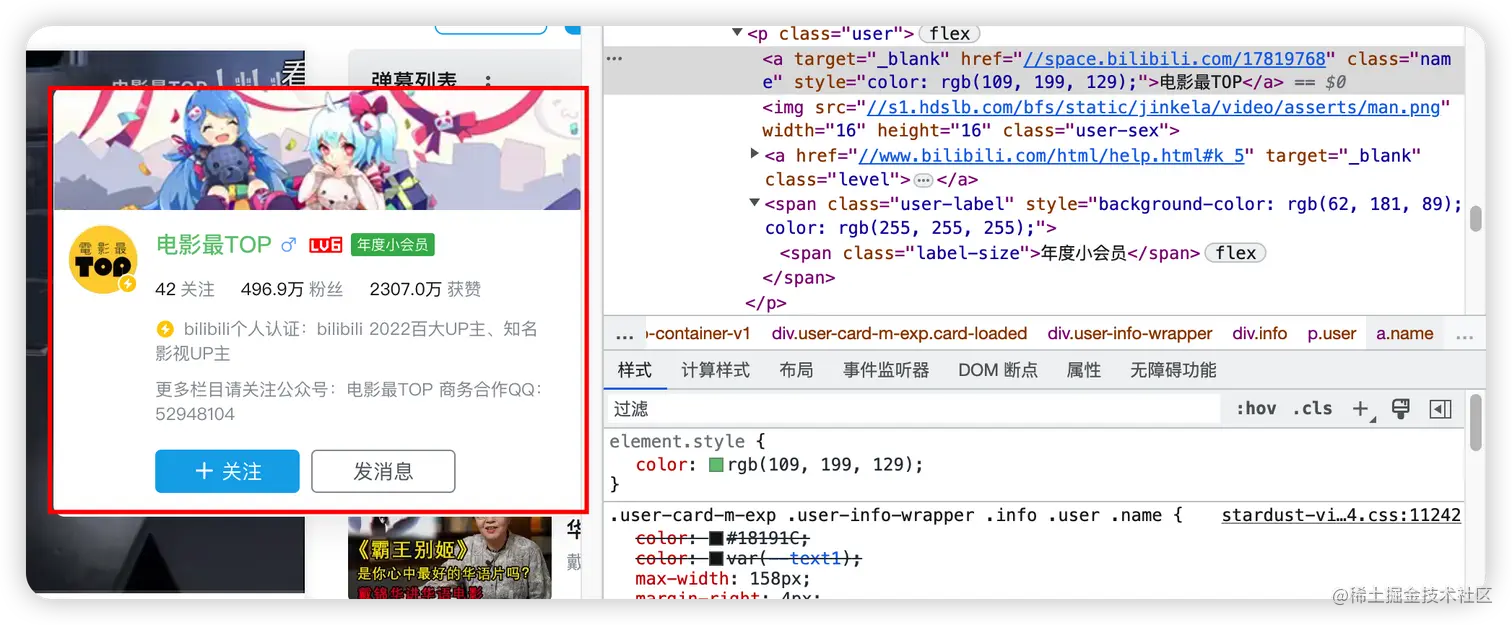1512x625 pixels.
Task: Click the flex badge next to p.user
Action: pos(949,34)
